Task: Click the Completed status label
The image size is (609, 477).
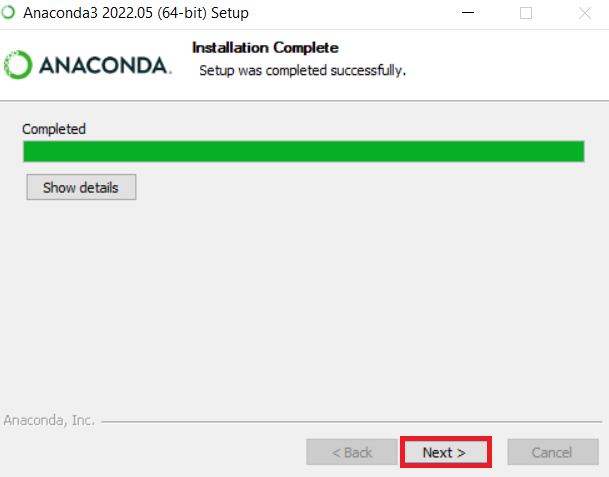Action: (x=54, y=129)
